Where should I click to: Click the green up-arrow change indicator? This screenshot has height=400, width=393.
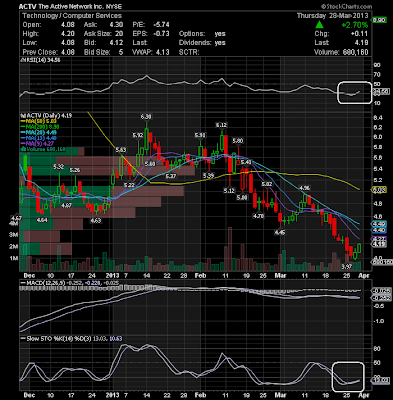319,24
